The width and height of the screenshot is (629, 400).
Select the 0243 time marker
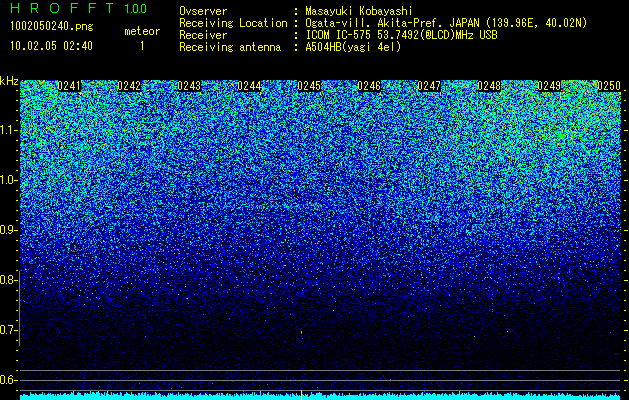[189, 86]
